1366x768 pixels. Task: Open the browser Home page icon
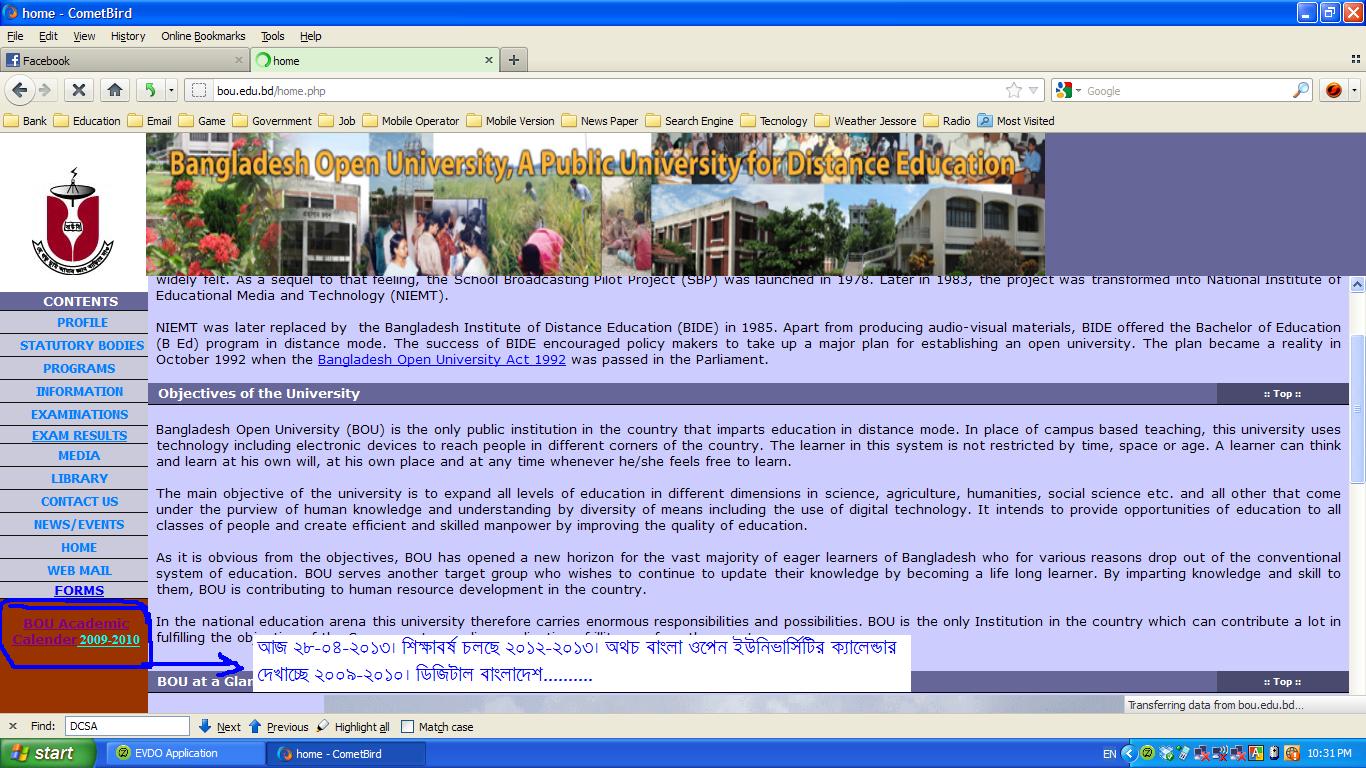click(115, 90)
